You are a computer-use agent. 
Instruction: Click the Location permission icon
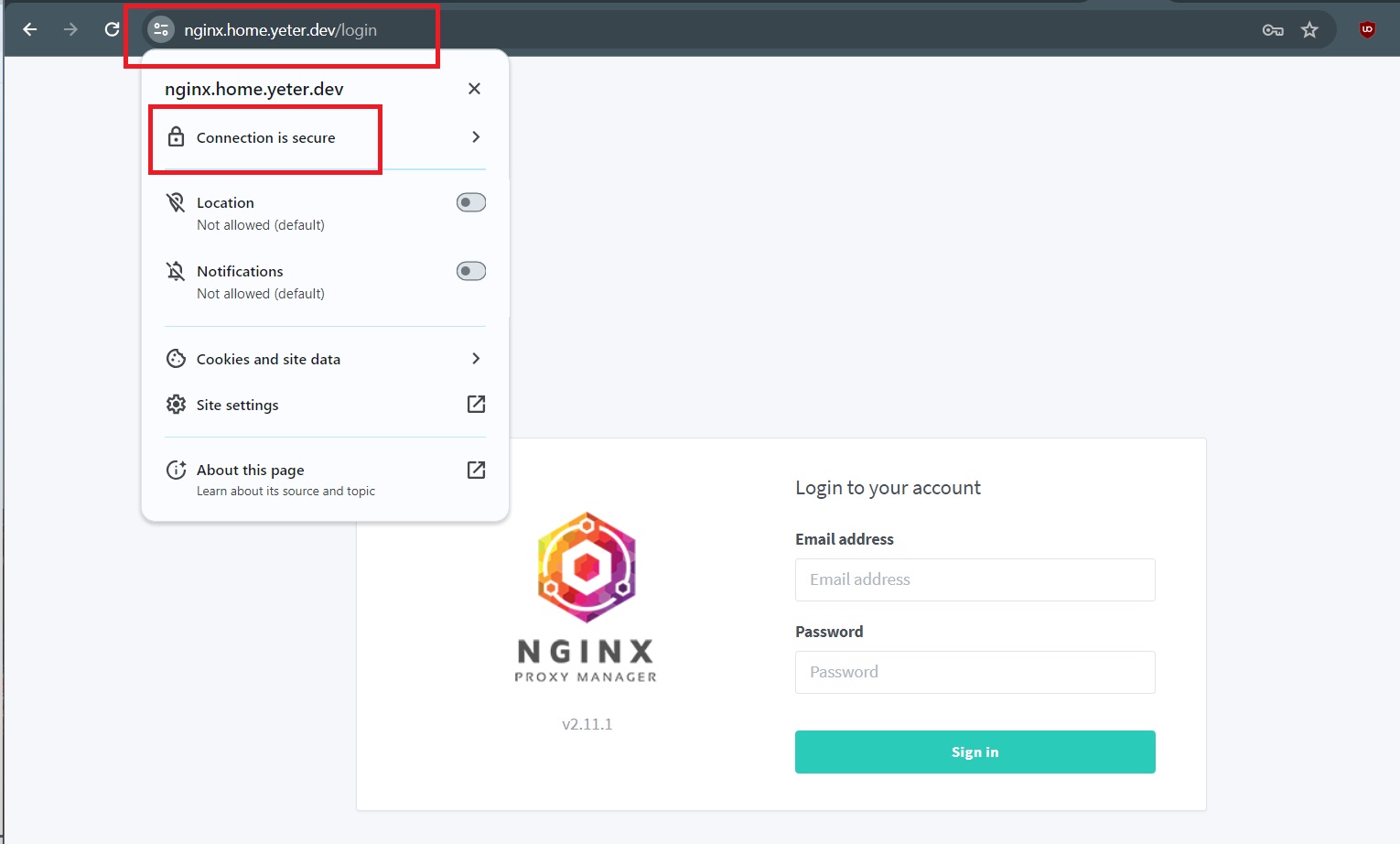176,202
